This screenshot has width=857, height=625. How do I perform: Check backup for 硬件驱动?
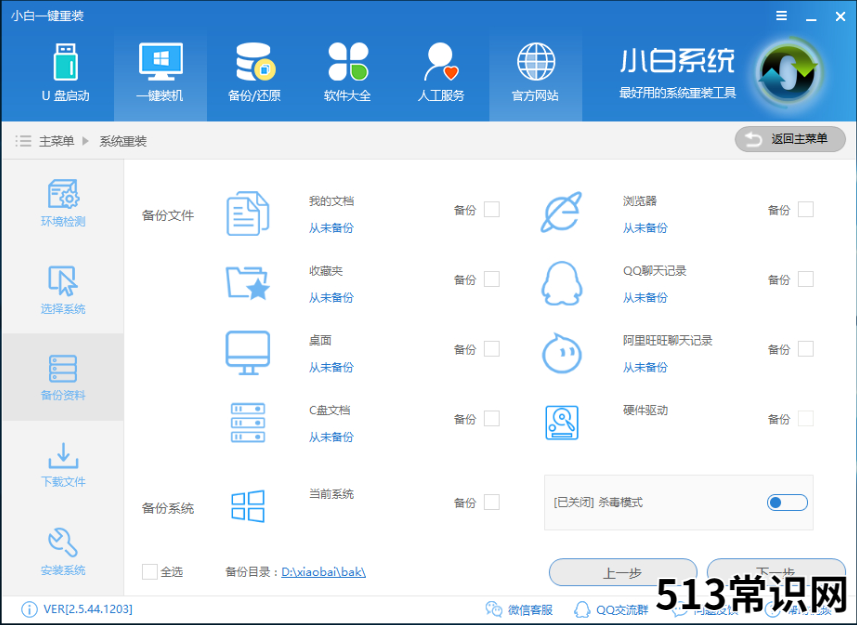click(806, 418)
